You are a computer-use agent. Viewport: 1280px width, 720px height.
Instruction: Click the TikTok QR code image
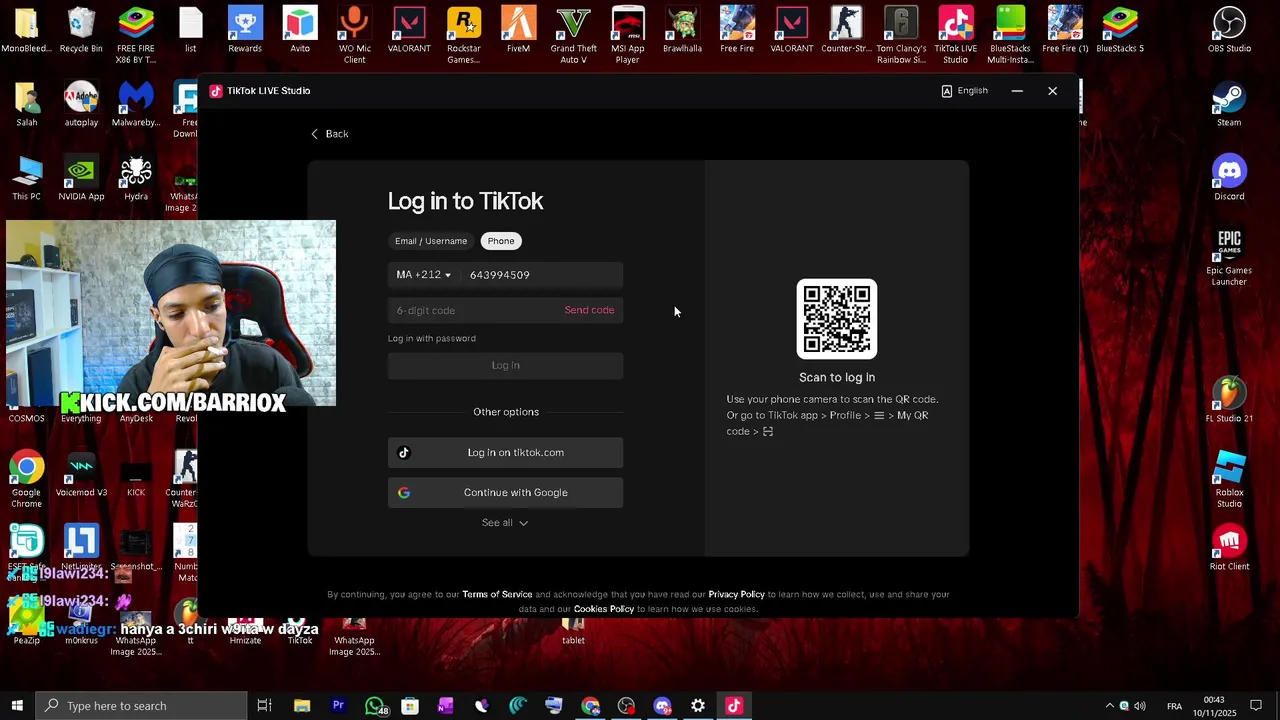pos(837,319)
